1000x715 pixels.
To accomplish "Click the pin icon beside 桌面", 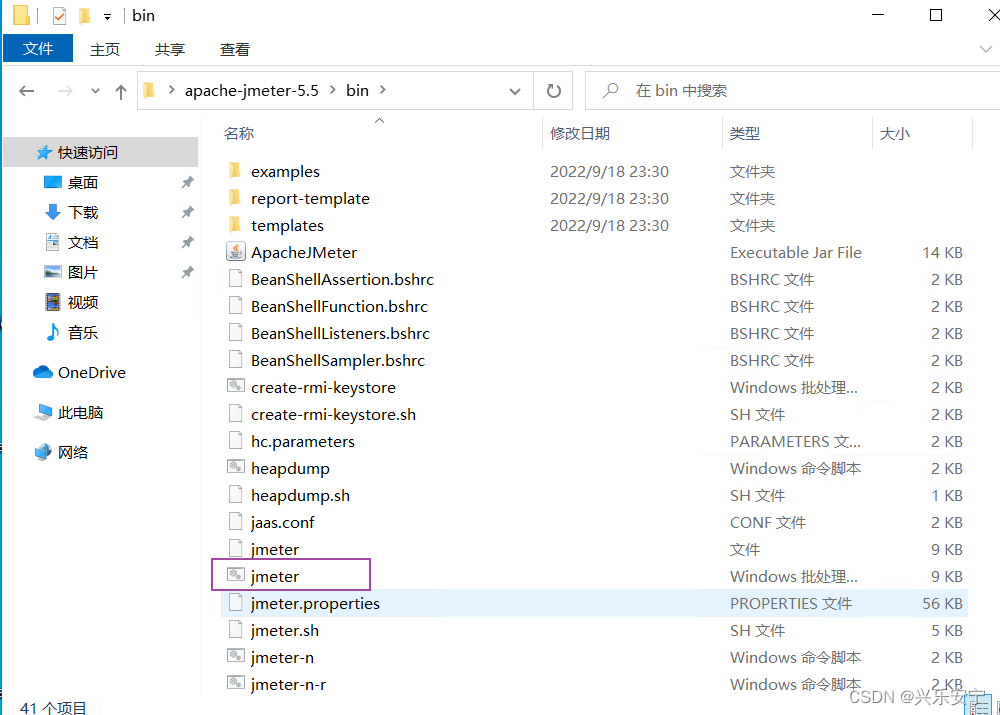I will click(x=187, y=182).
